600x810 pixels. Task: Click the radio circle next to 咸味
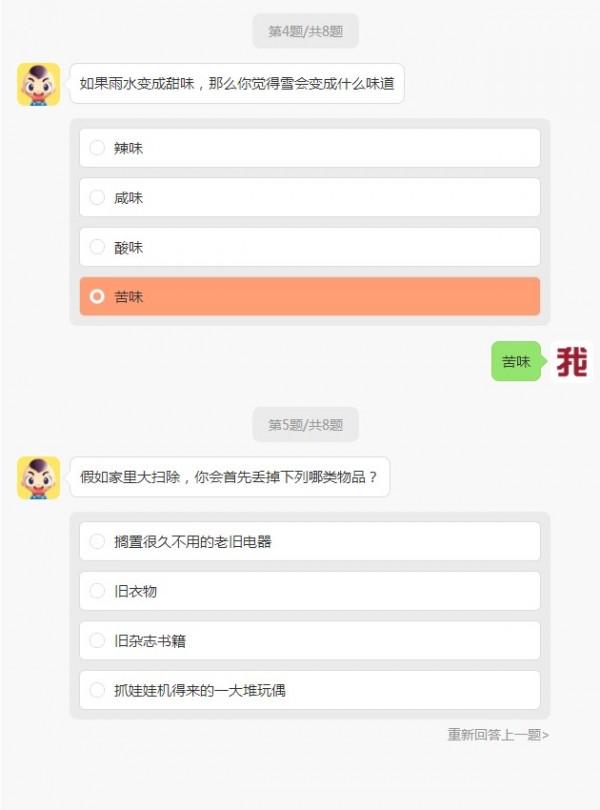click(x=97, y=197)
